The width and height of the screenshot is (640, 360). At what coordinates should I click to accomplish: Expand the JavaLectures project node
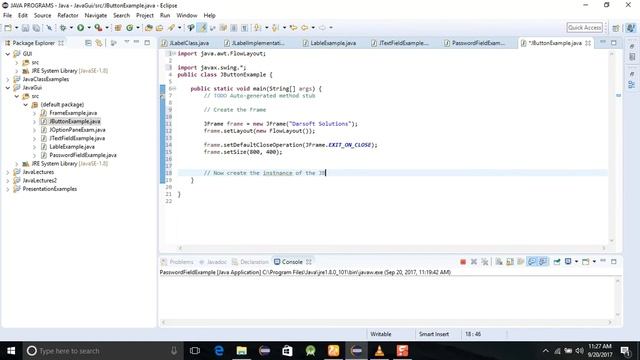[8, 172]
